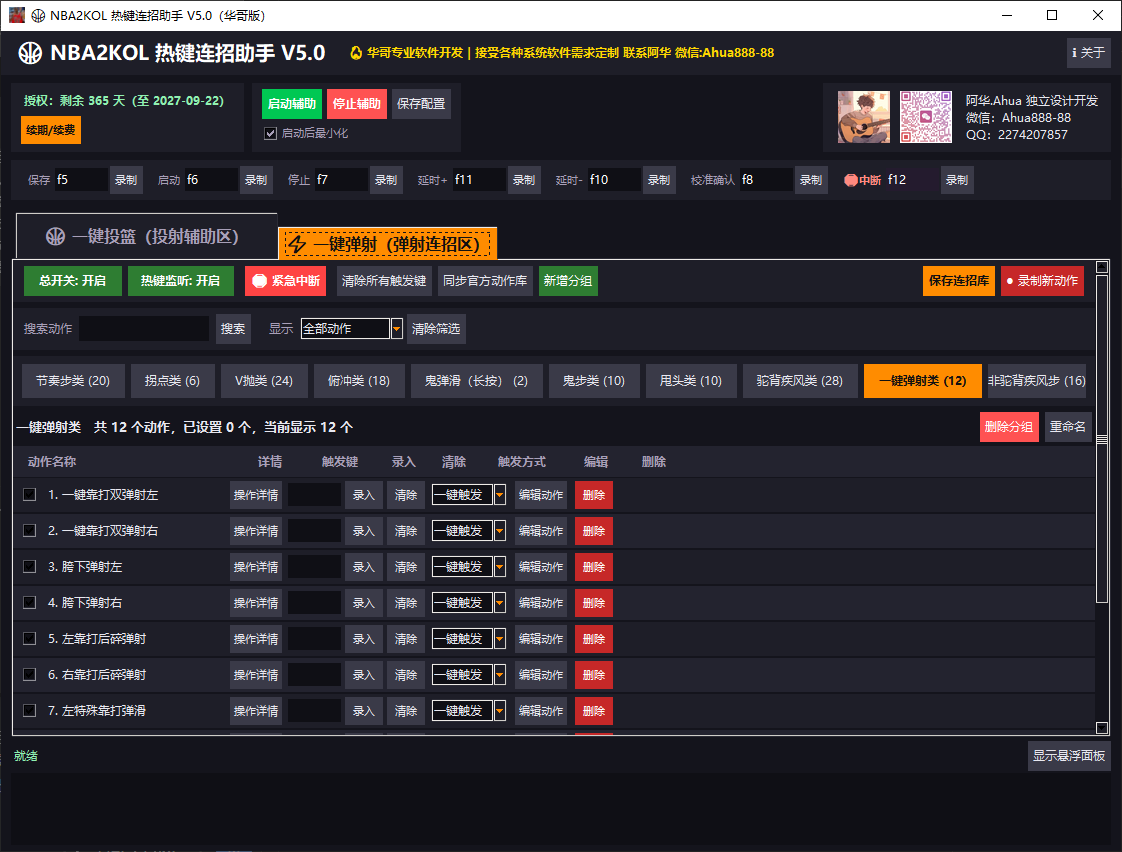The width and height of the screenshot is (1122, 852).
Task: Click the vertical scrollbar of the combo panel
Action: point(1102,497)
